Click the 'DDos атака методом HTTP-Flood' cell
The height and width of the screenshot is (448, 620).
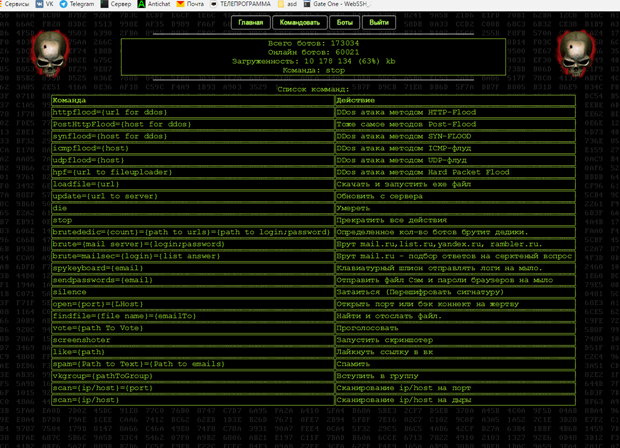(x=455, y=112)
